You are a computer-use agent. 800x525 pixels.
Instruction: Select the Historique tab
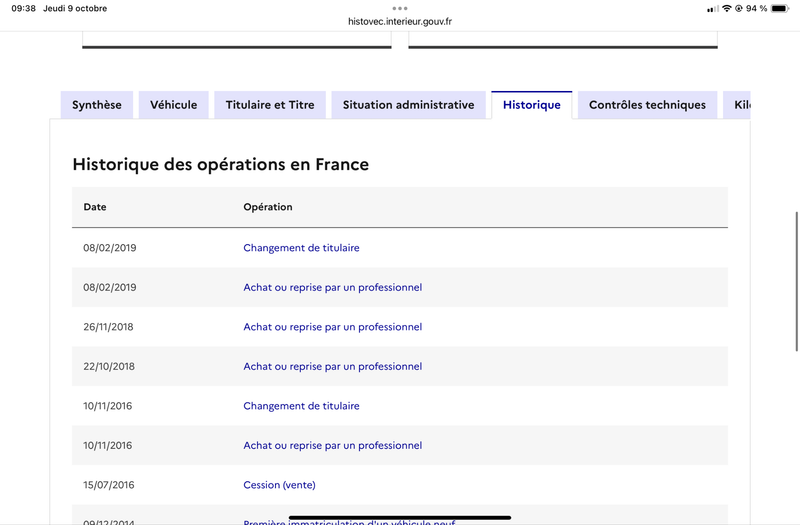point(532,105)
